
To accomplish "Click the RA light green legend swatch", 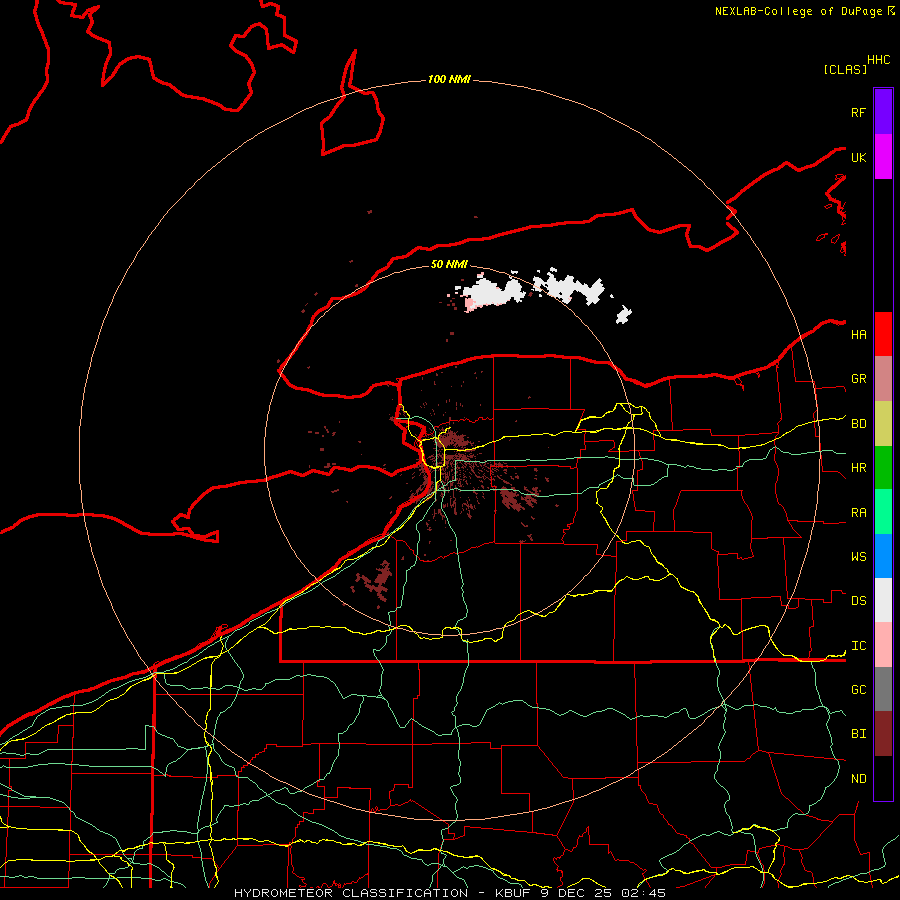I will click(x=883, y=512).
